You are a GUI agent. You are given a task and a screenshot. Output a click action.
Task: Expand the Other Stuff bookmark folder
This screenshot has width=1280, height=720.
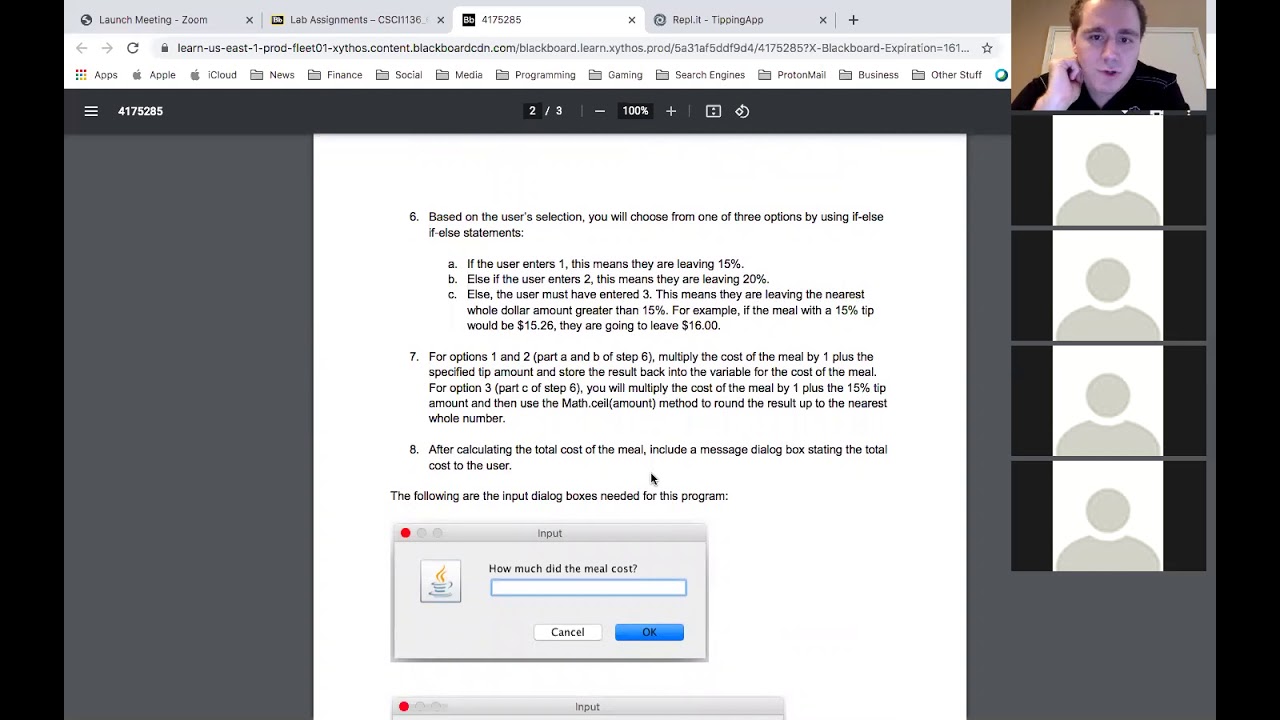pos(946,75)
